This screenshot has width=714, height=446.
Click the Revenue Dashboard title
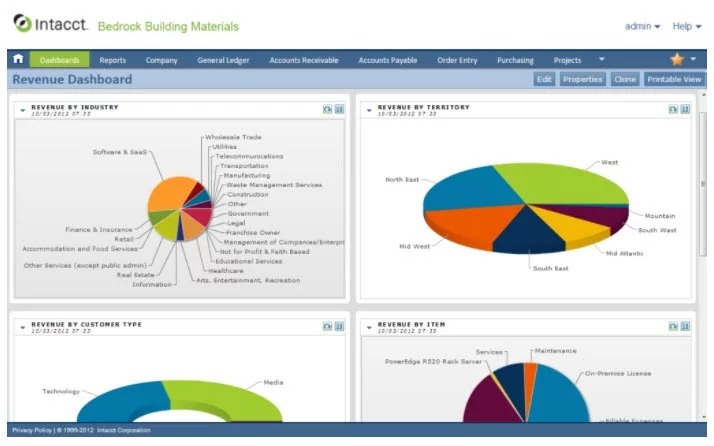point(72,79)
